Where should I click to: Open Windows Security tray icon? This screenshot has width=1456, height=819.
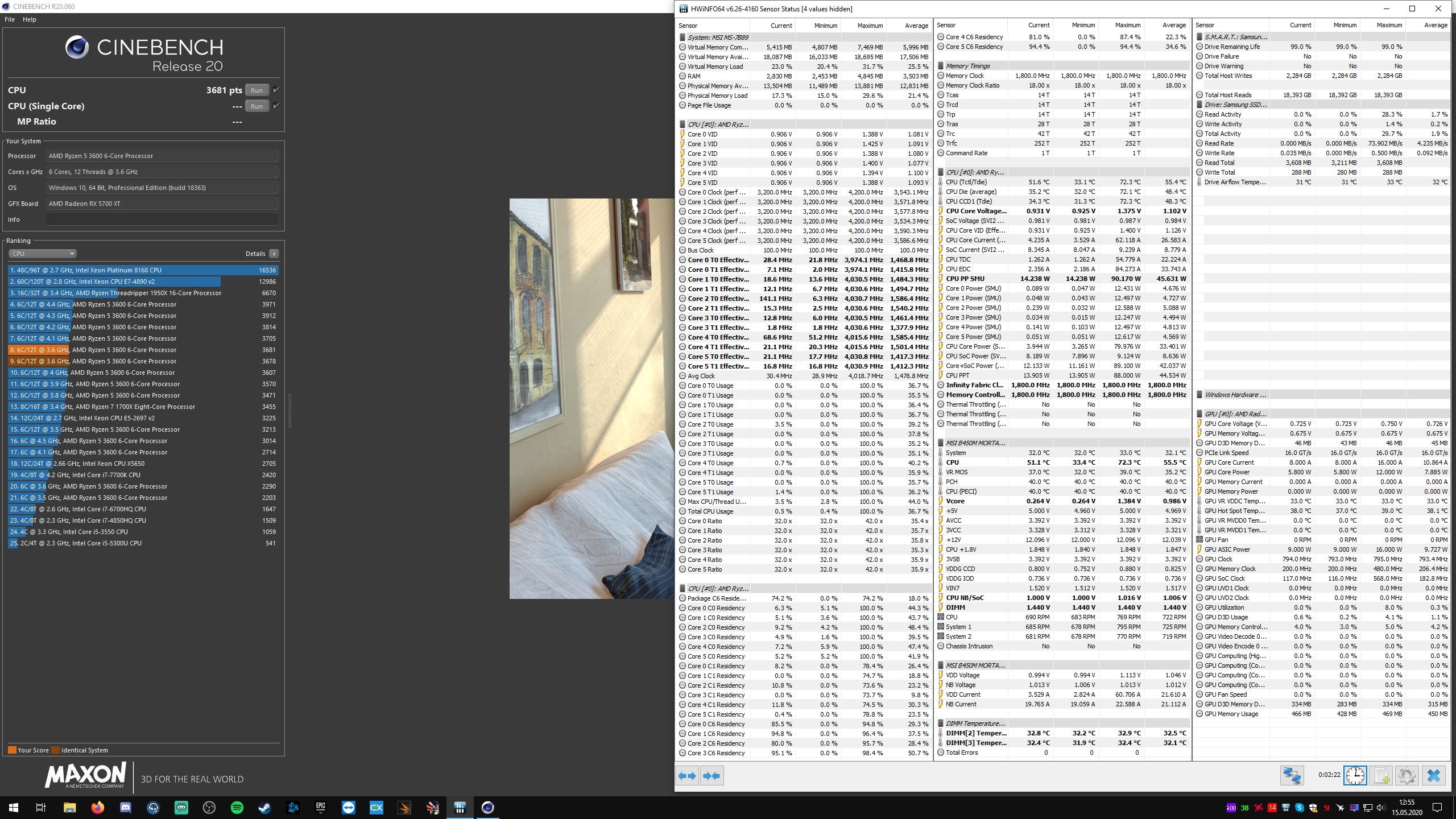click(1313, 808)
